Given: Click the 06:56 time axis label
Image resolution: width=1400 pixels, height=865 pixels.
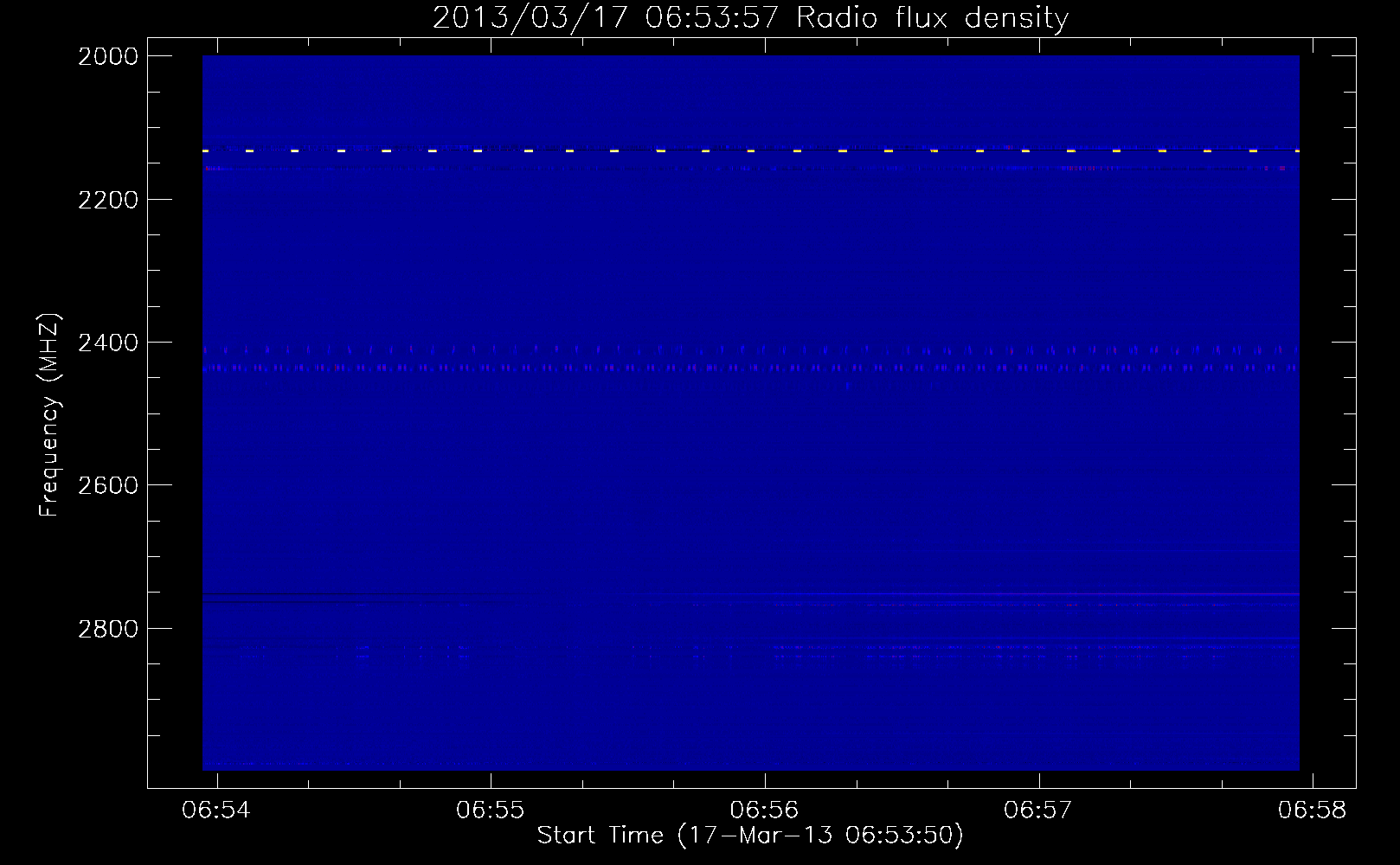Looking at the screenshot, I should (x=764, y=810).
